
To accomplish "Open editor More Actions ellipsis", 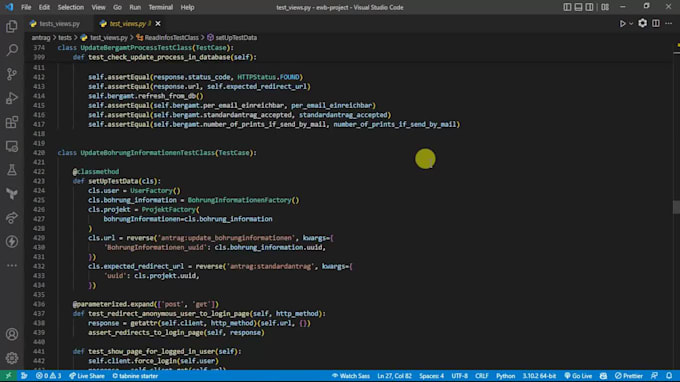I will coord(669,23).
